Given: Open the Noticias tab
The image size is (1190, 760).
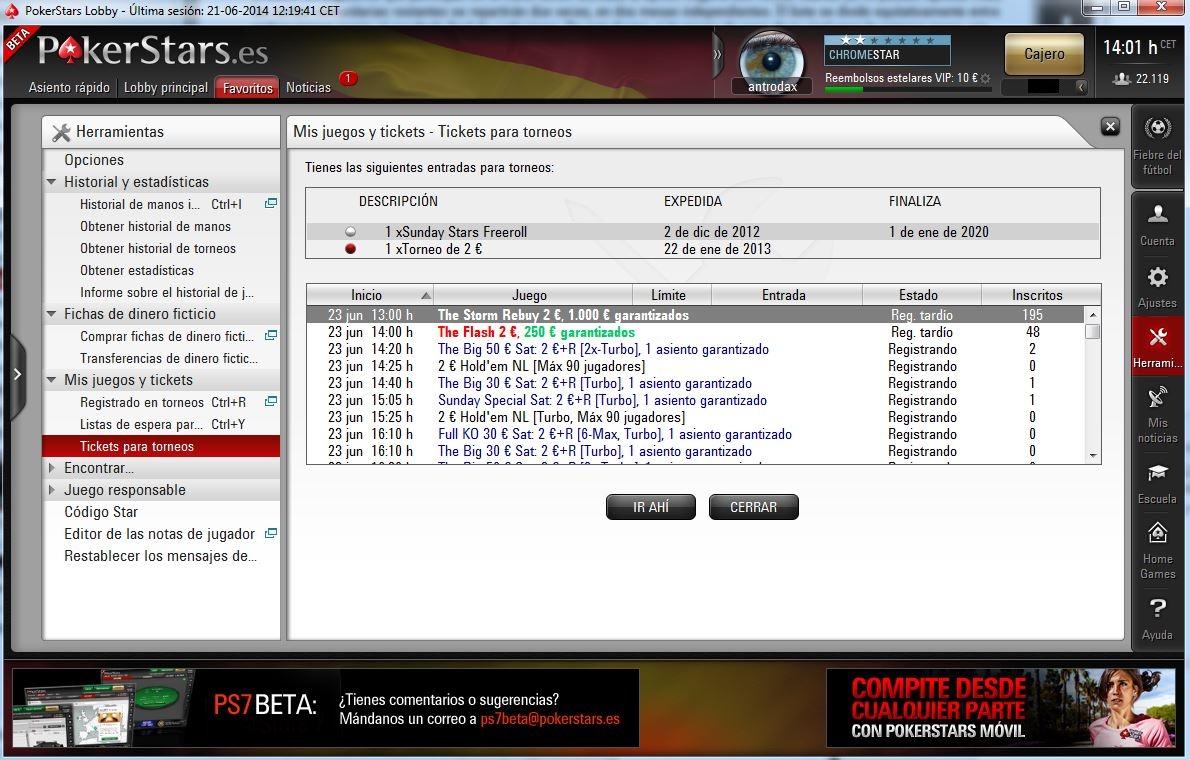Looking at the screenshot, I should pyautogui.click(x=308, y=87).
